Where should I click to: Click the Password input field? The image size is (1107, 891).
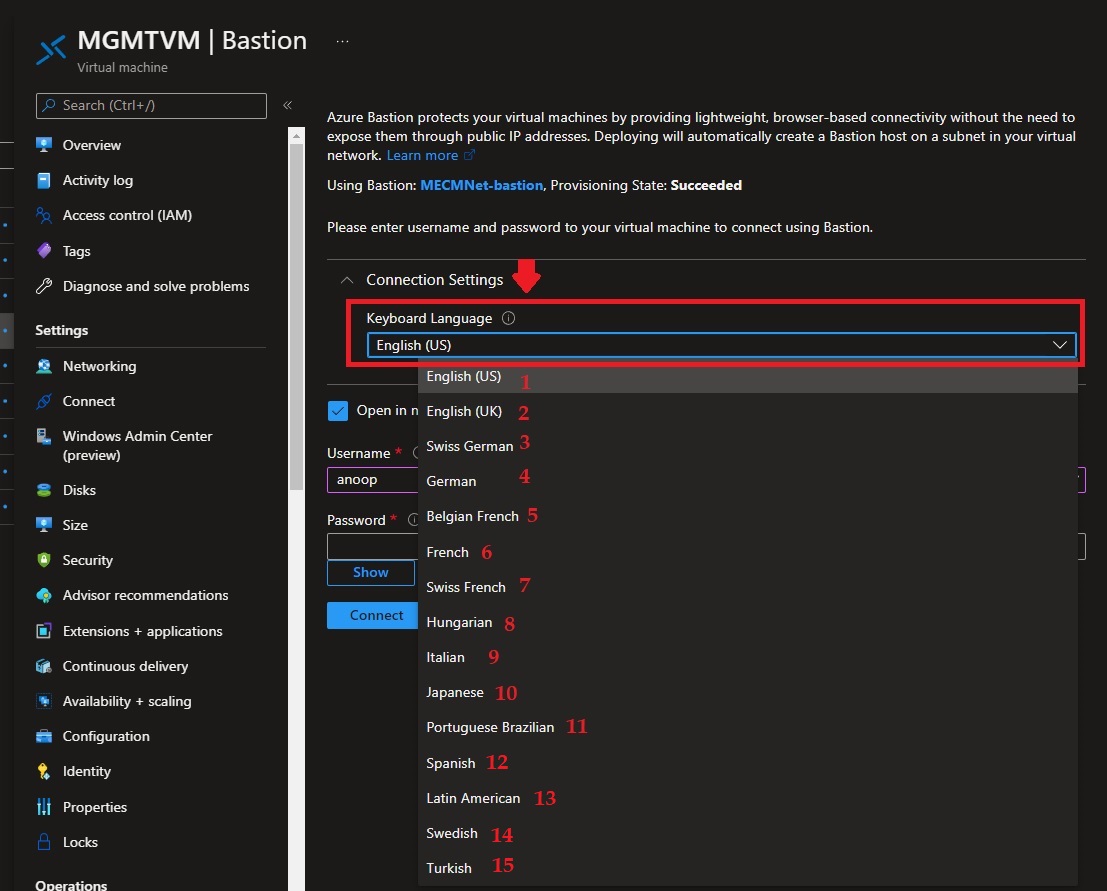tap(373, 546)
